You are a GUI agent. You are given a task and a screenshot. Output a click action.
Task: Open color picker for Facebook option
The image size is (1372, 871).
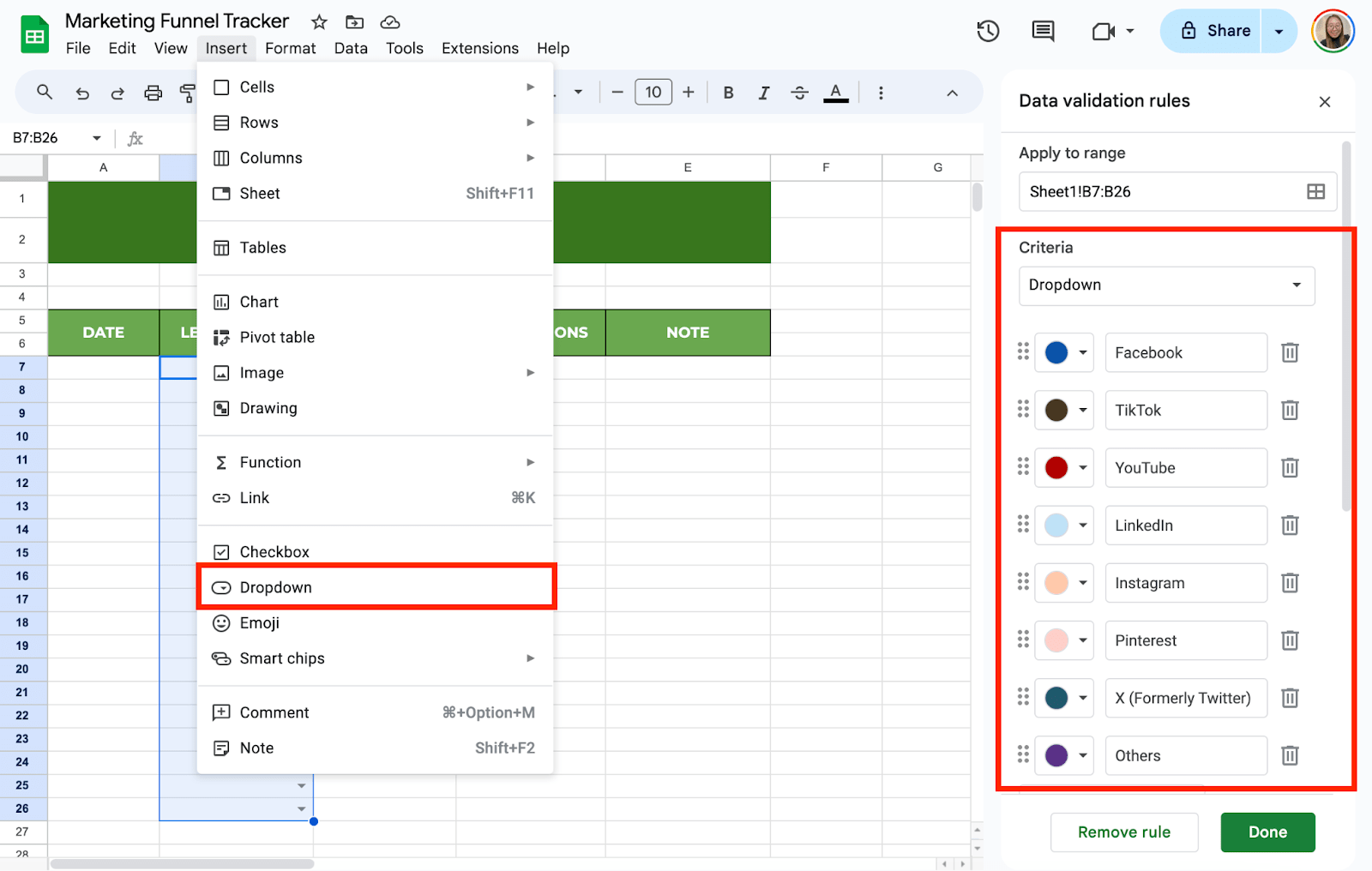[x=1064, y=352]
